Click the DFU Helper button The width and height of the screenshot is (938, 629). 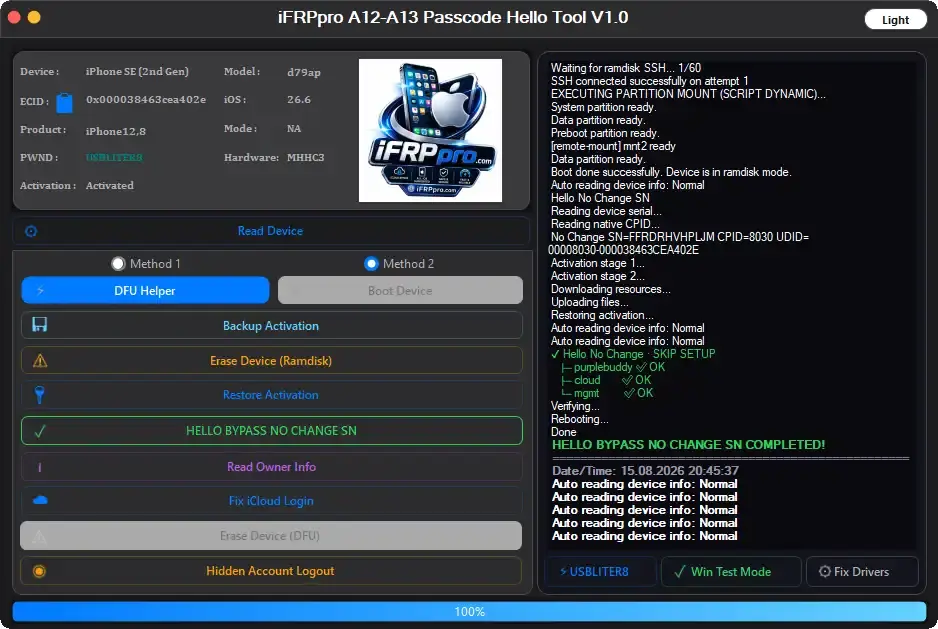tap(145, 290)
